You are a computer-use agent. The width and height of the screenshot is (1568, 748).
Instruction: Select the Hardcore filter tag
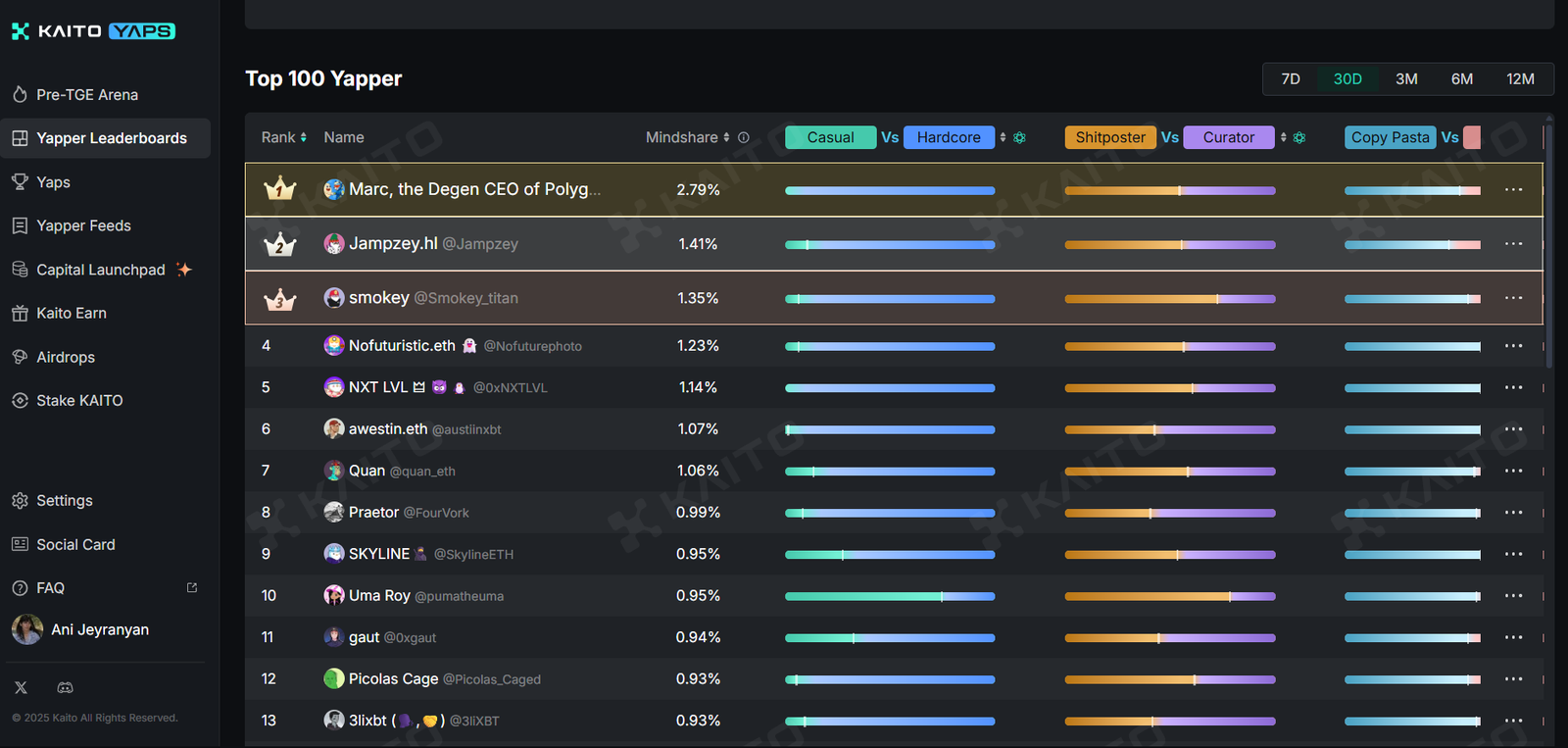[948, 138]
